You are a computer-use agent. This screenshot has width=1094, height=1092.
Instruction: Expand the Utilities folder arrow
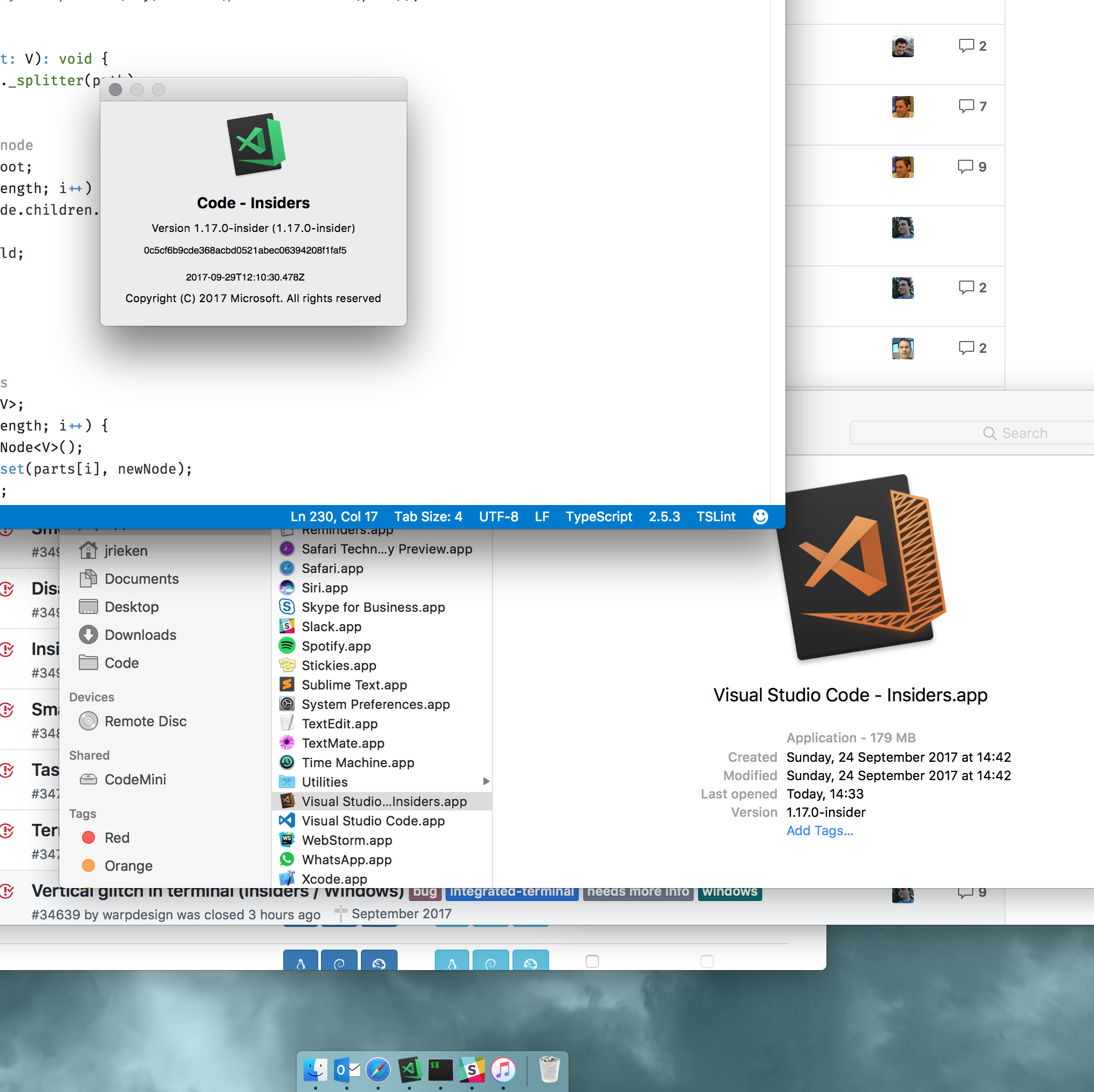click(x=486, y=781)
